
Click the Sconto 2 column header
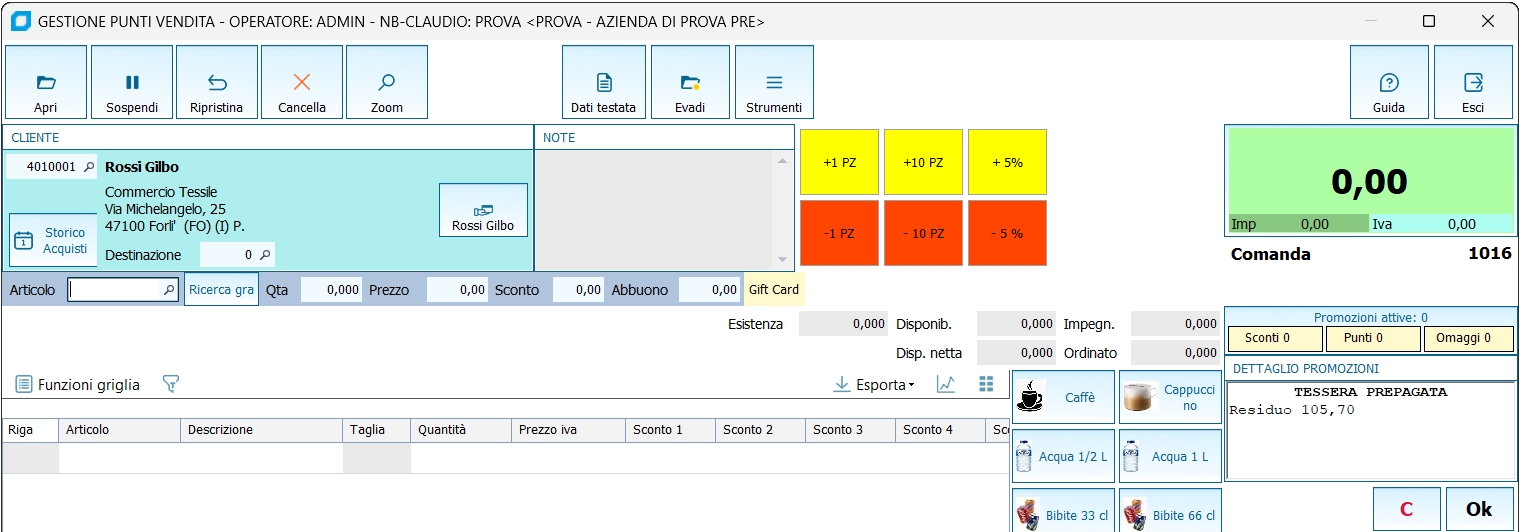tap(760, 430)
